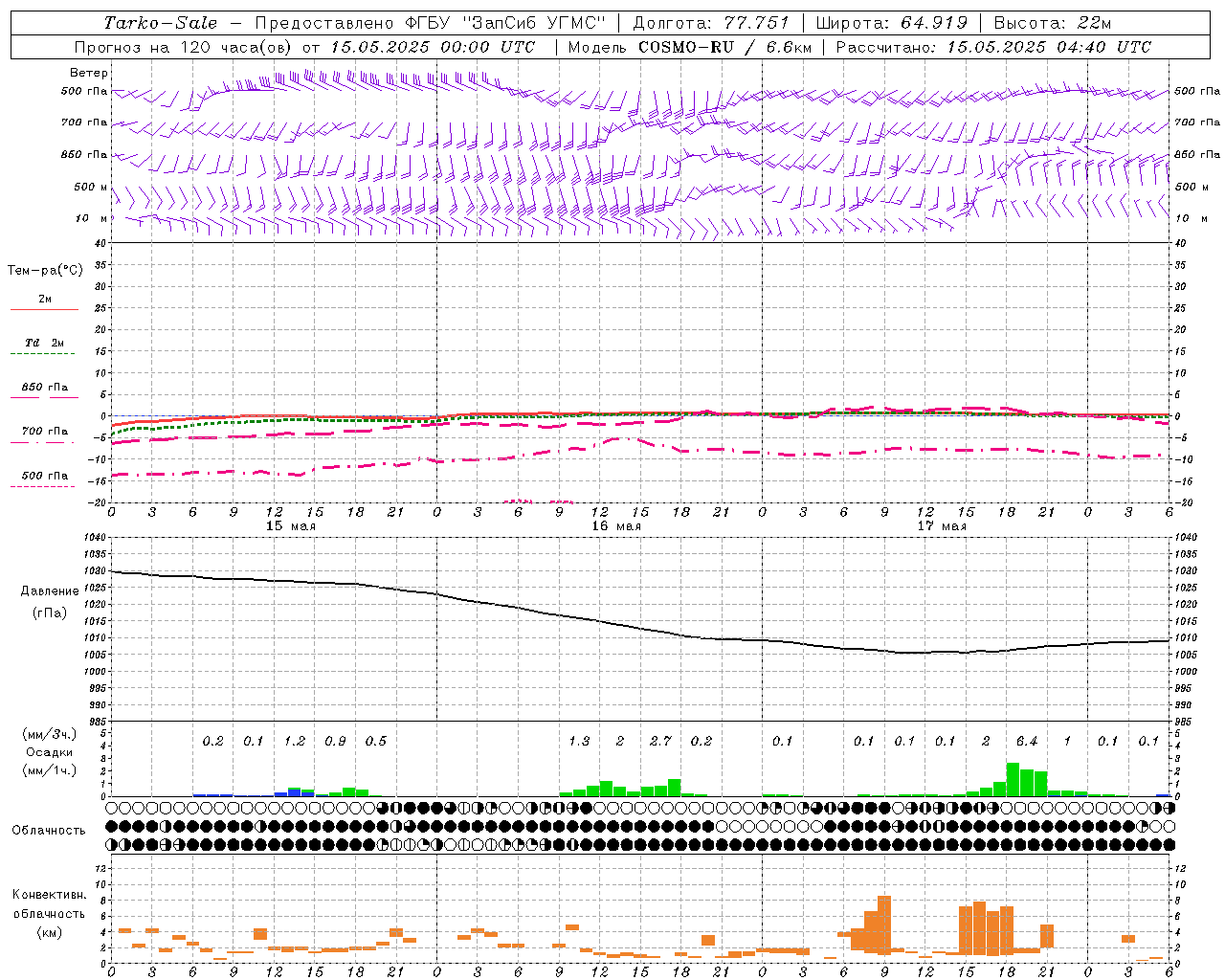Click the tallest green precipitation bar
Screen dimensions: 1225x980
(x=1013, y=779)
